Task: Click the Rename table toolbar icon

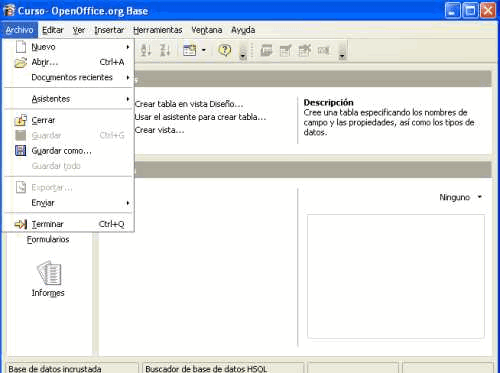Action: click(323, 51)
